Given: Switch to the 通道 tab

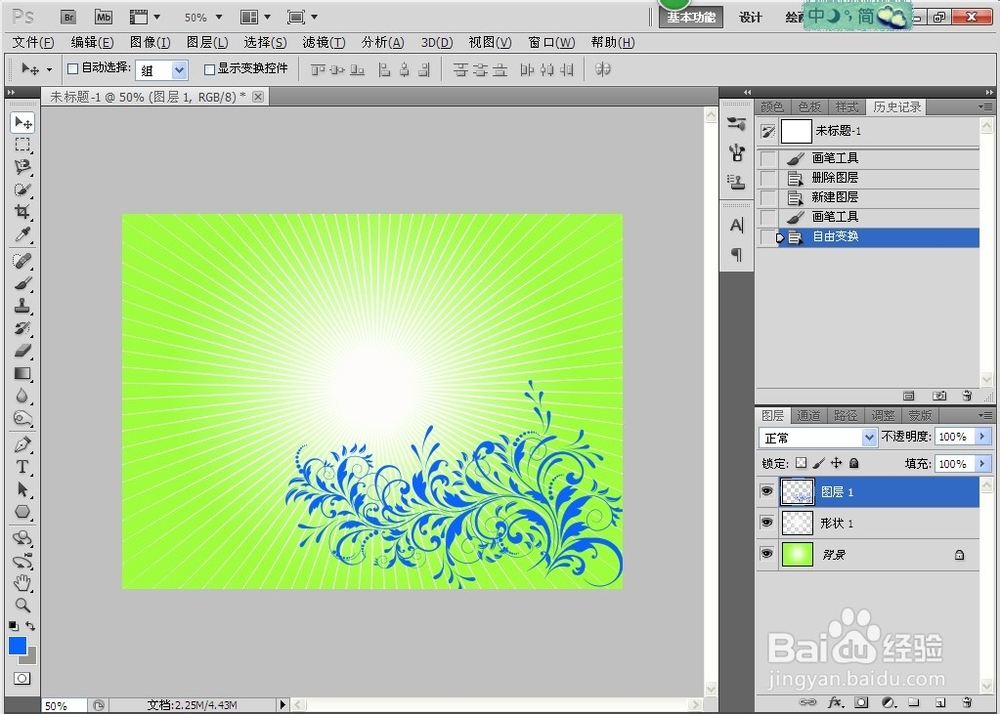Looking at the screenshot, I should pos(809,416).
